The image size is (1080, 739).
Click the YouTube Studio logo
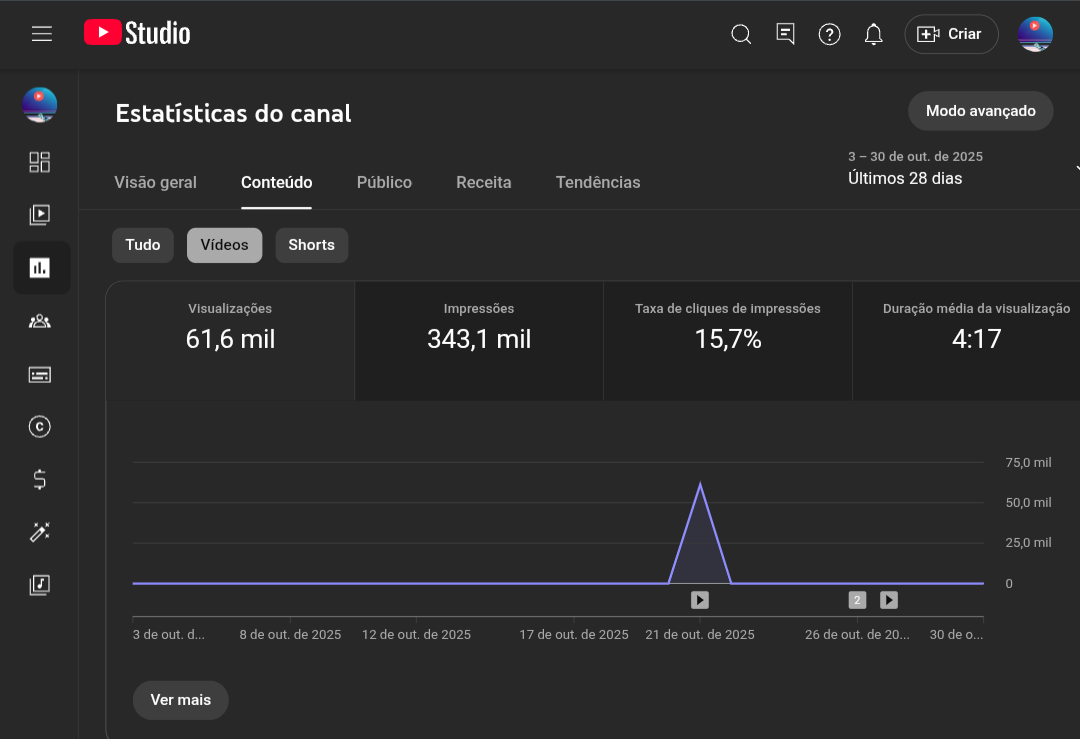click(x=137, y=33)
